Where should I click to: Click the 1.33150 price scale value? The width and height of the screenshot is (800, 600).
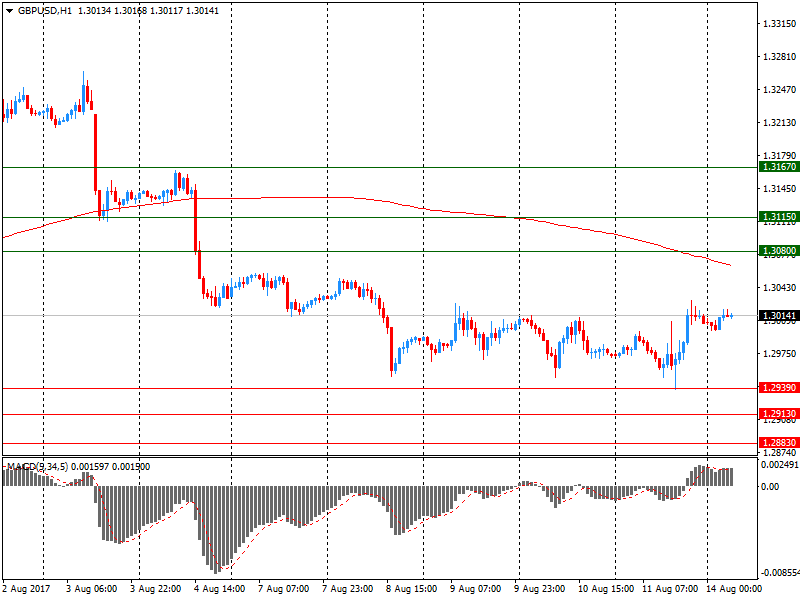780,23
